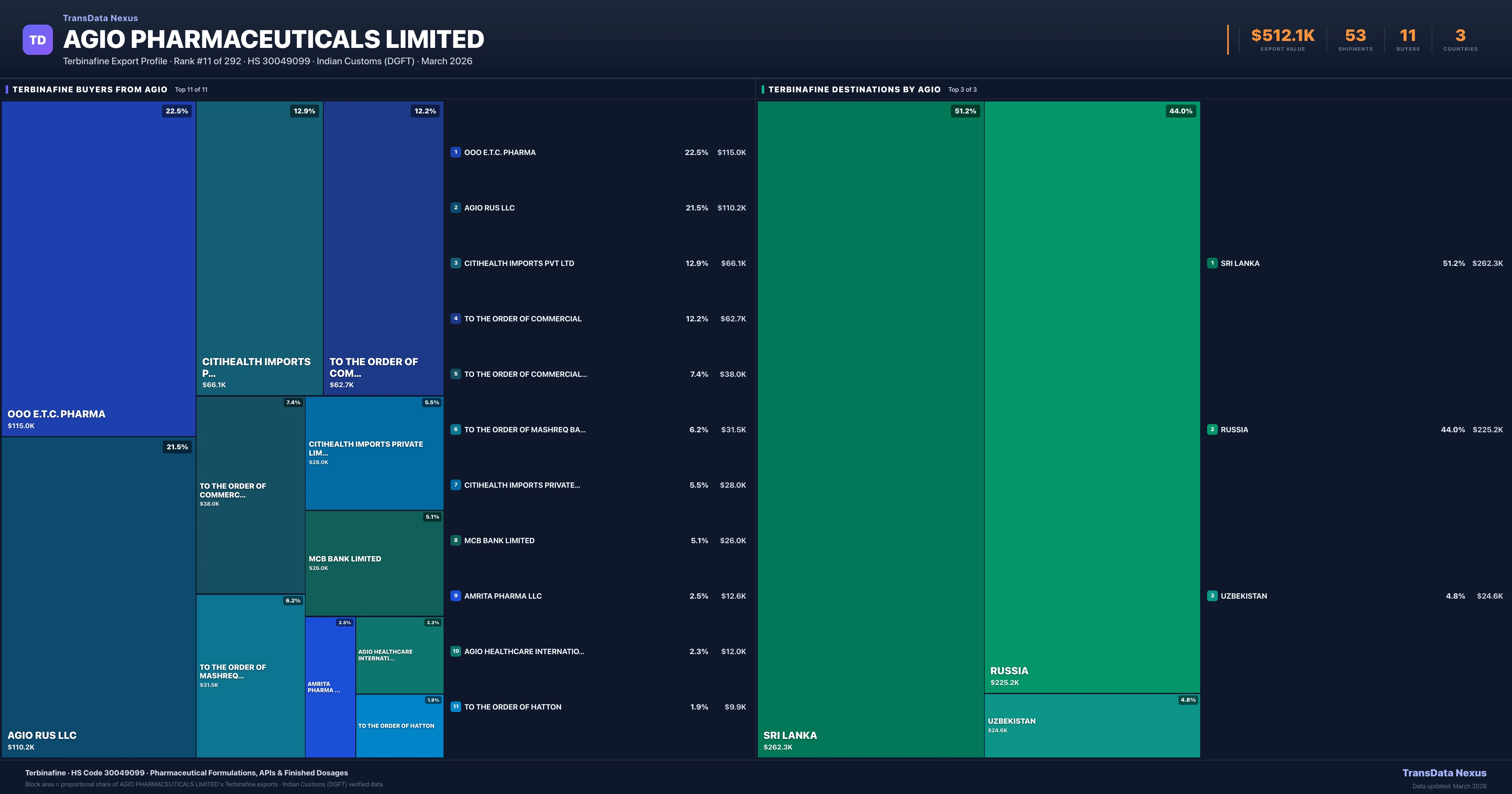Open the Terbinafine Buyers From AGIO section header
The height and width of the screenshot is (794, 1512).
pos(90,89)
